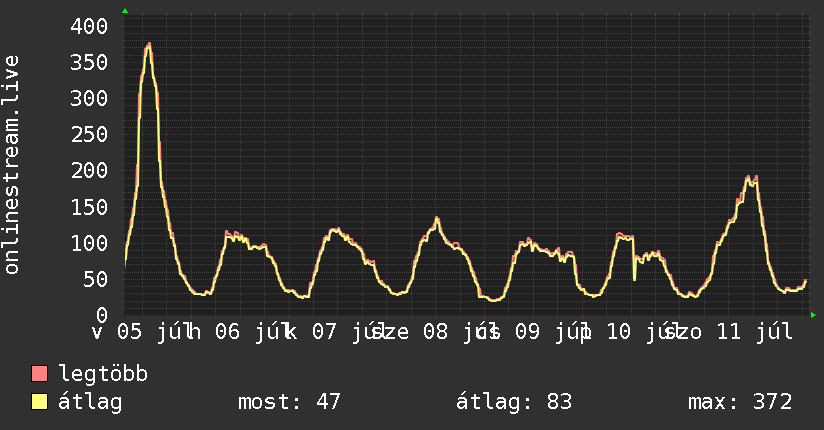
Task: Click the átlag legend label text
Action: [90, 402]
